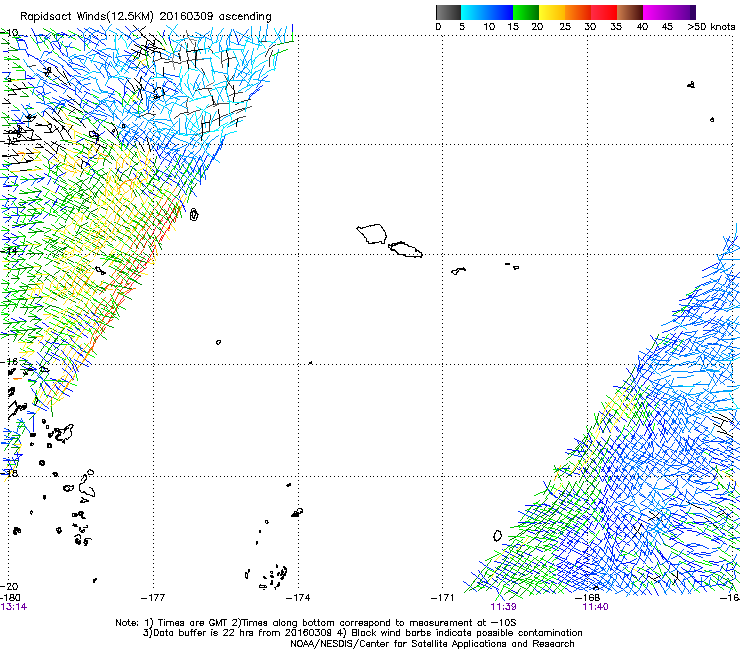Image resolution: width=740 pixels, height=650 pixels.
Task: Click the "-177" longitude axis label
Action: [x=153, y=598]
